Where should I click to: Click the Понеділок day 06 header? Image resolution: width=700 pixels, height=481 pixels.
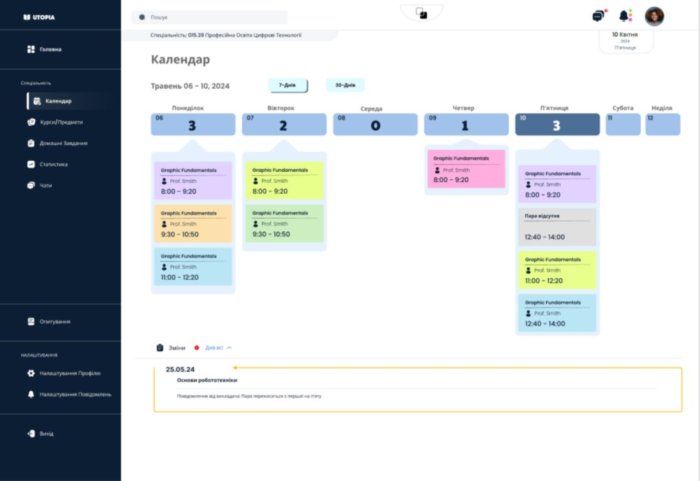193,124
